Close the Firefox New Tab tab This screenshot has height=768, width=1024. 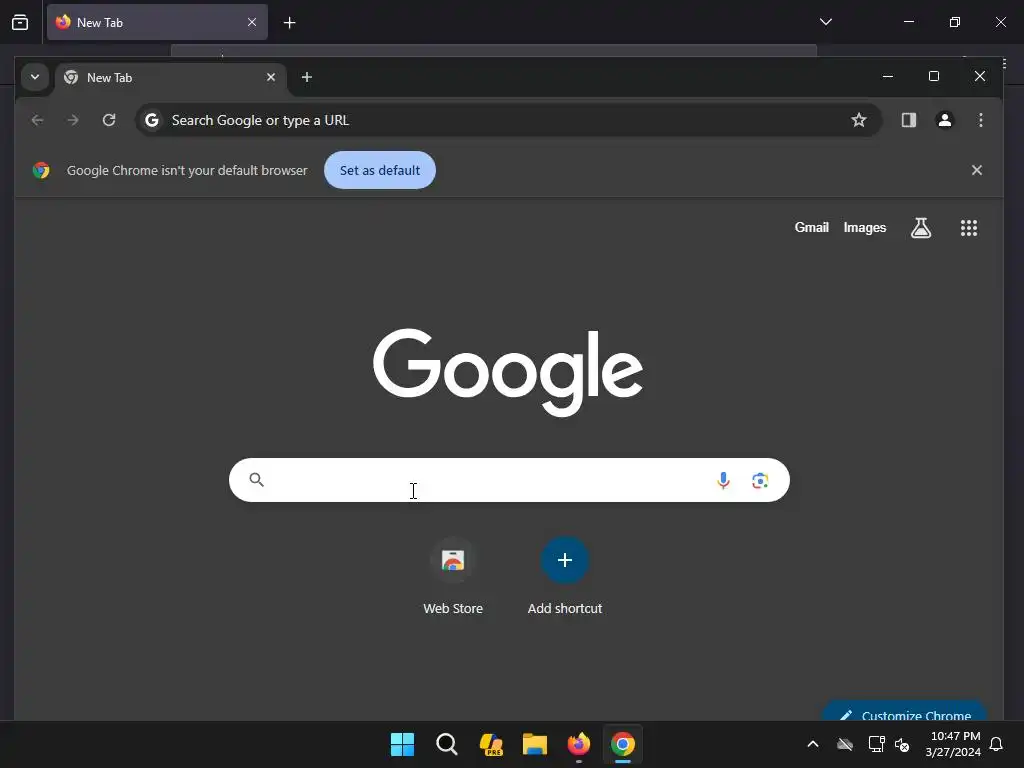[x=251, y=22]
